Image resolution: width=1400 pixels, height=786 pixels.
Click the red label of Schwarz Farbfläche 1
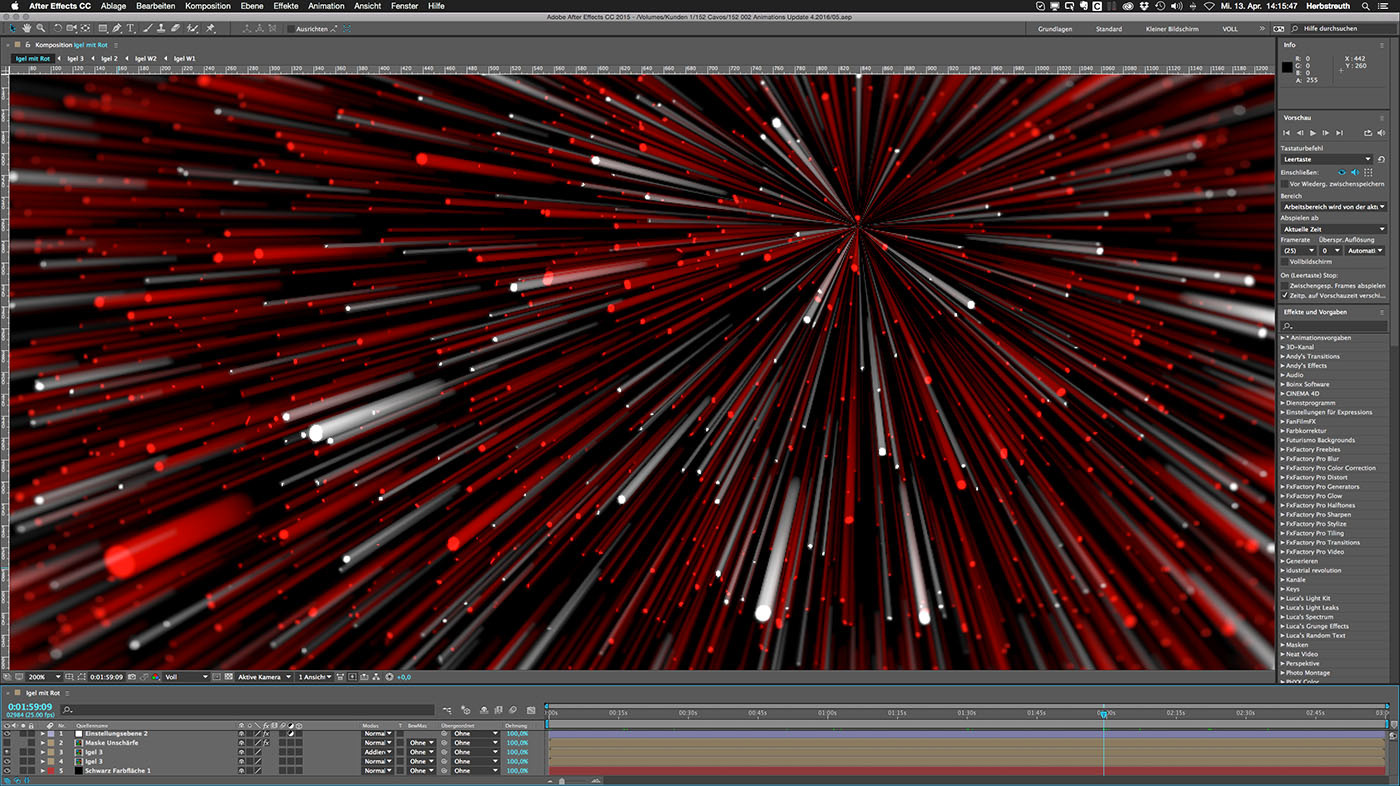(51, 771)
